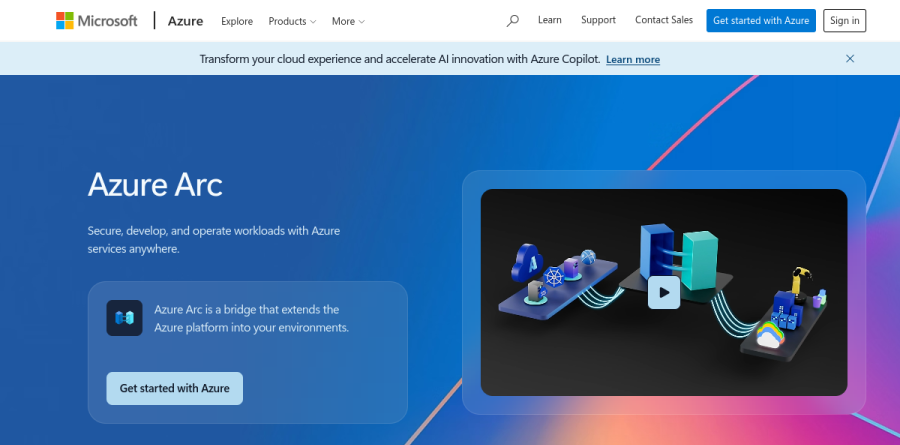Expand the Products dropdown
The image size is (900, 445).
pos(292,21)
